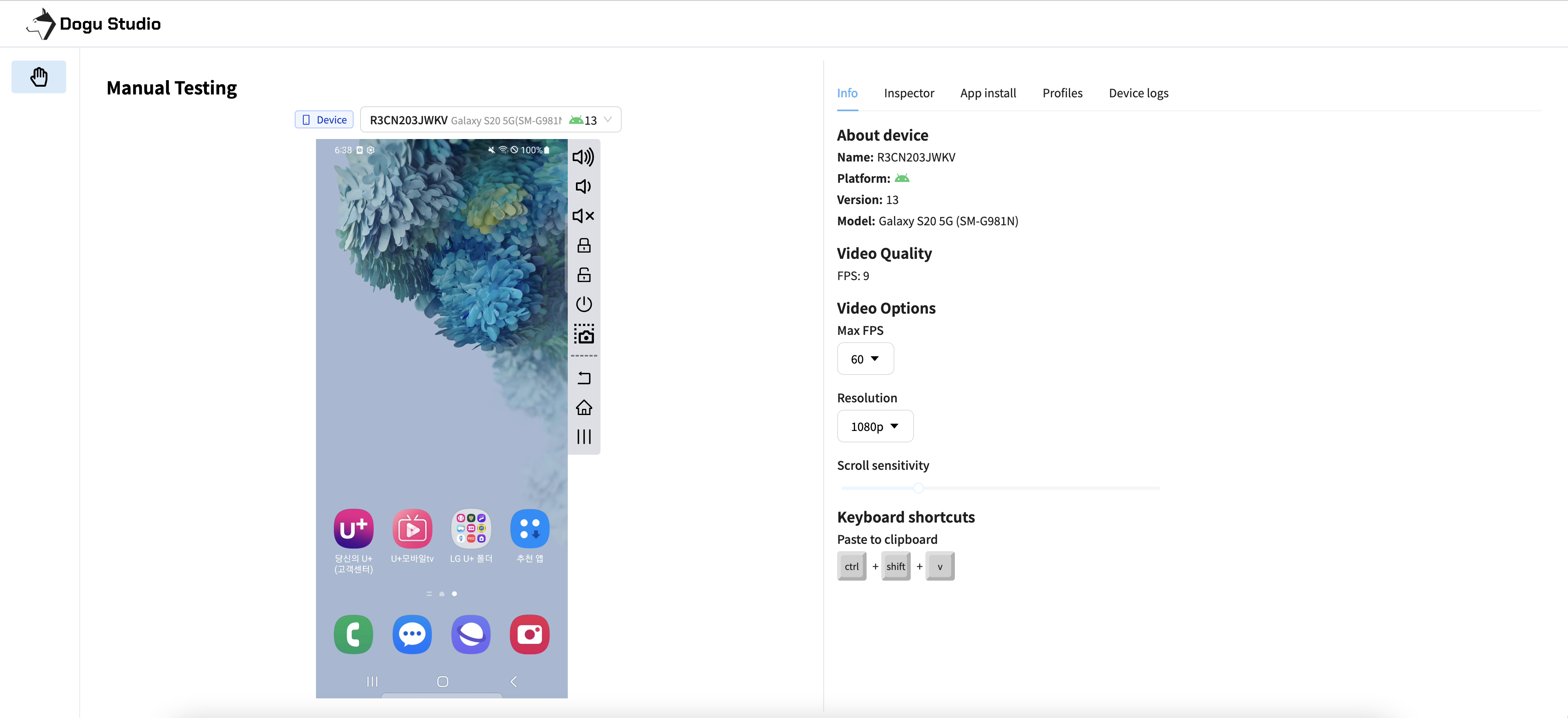Click the volume up icon
Screen dimensions: 1568x718
click(585, 157)
